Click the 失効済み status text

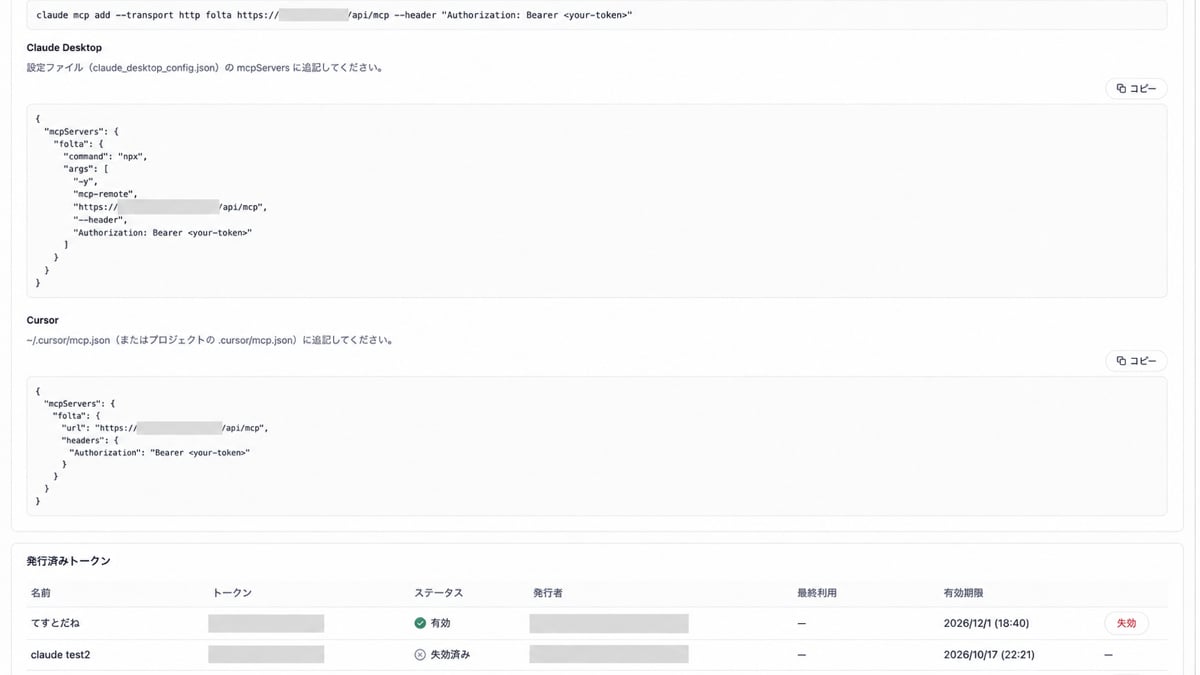(x=450, y=654)
